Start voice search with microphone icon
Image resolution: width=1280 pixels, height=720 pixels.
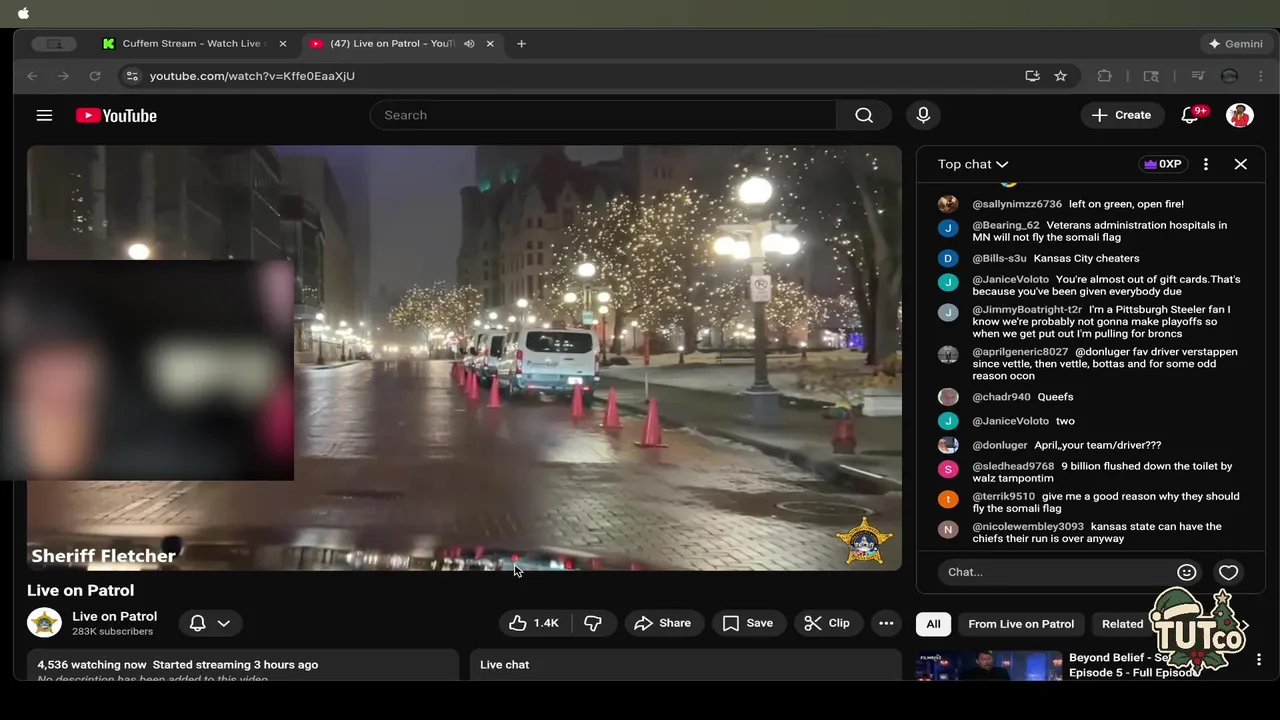pyautogui.click(x=923, y=115)
